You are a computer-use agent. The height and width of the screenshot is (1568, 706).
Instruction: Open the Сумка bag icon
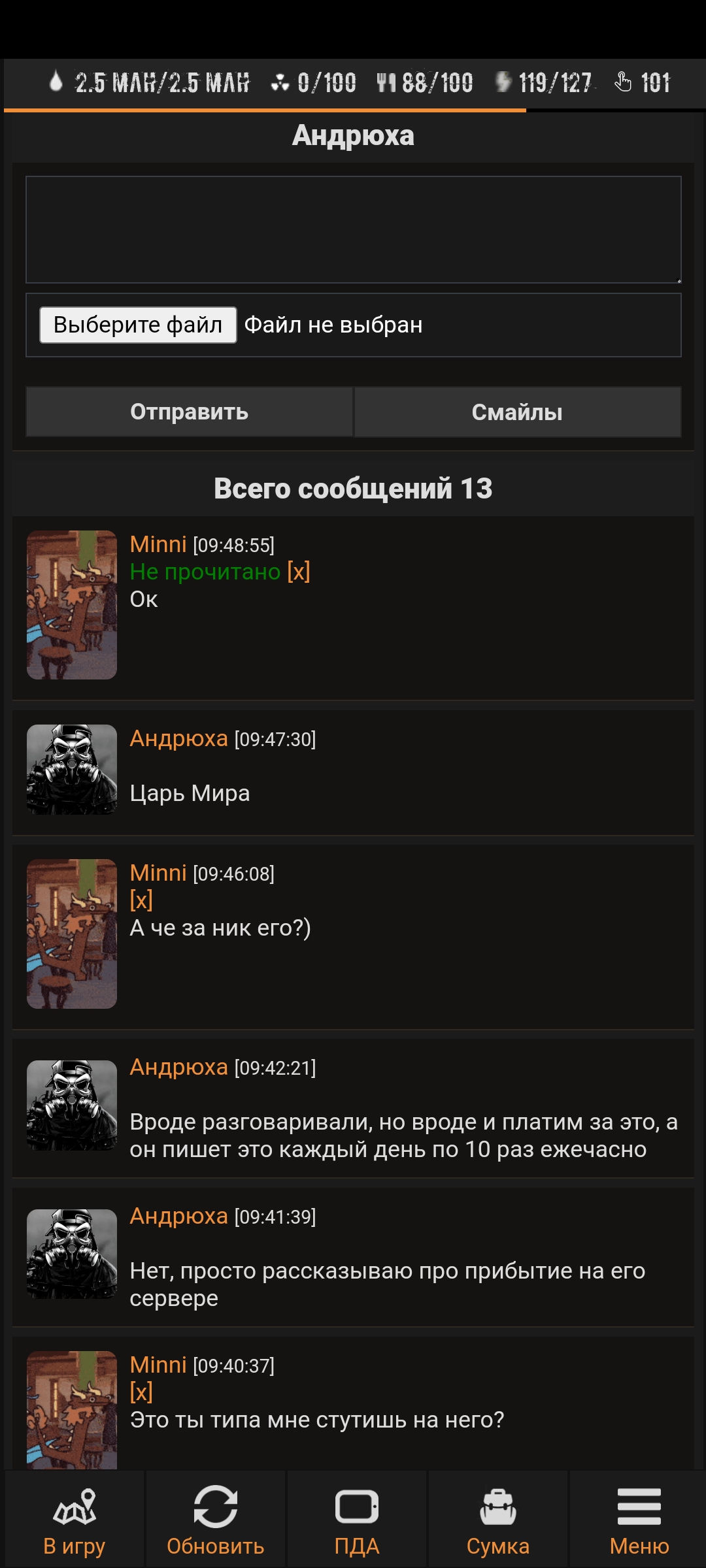pyautogui.click(x=498, y=1507)
